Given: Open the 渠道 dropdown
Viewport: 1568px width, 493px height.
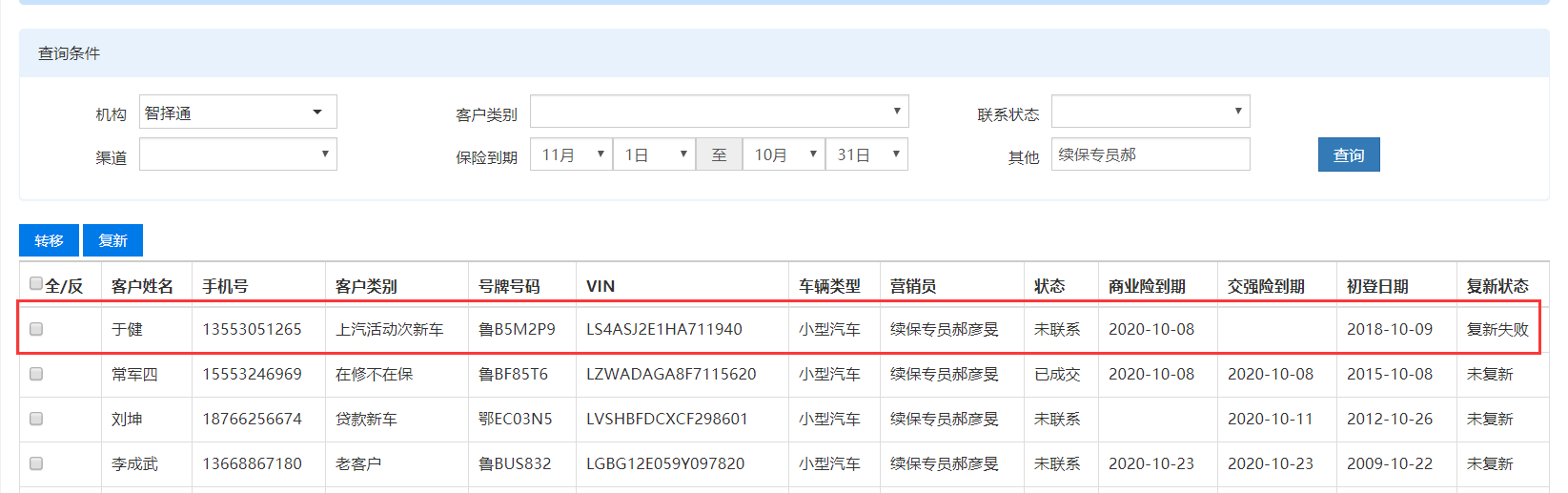Looking at the screenshot, I should click(238, 154).
